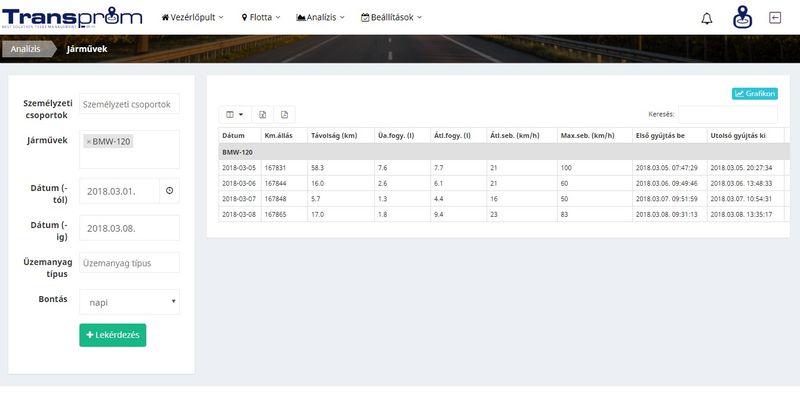
Task: Export table to Excel icon
Action: tap(263, 115)
